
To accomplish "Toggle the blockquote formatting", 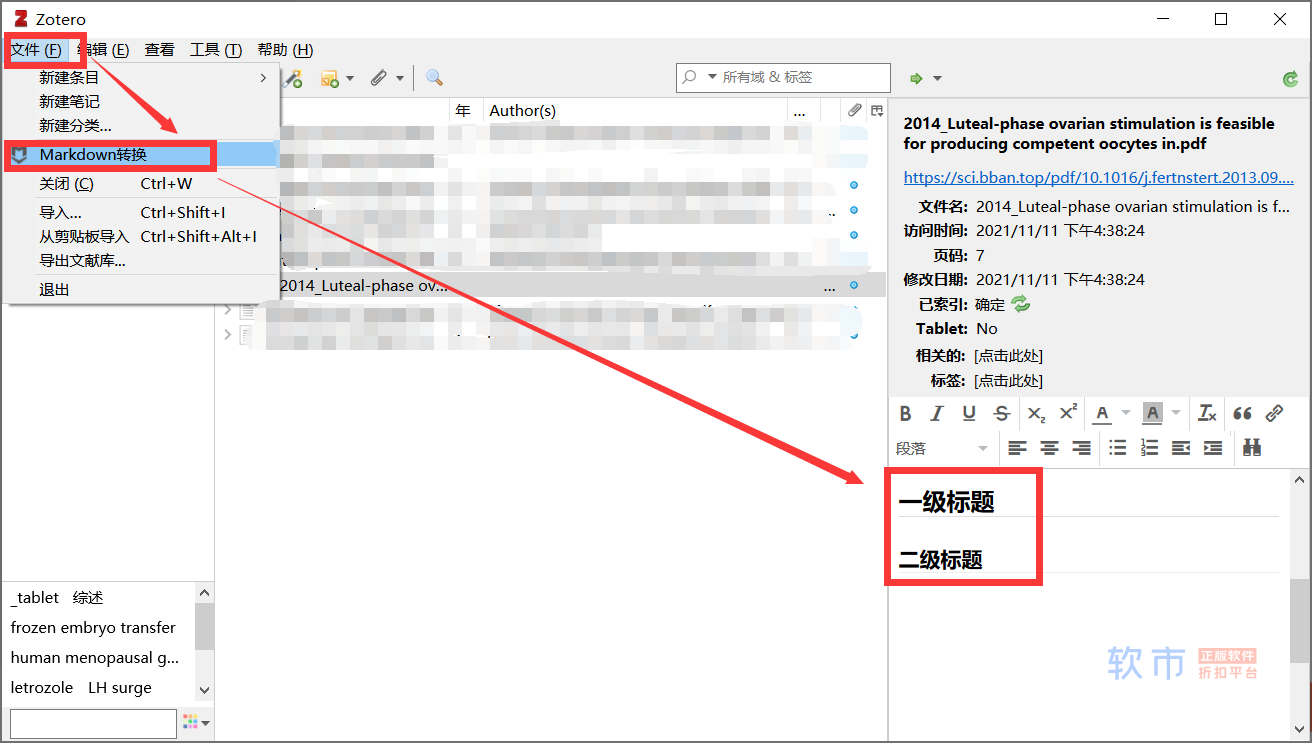I will coord(1242,413).
